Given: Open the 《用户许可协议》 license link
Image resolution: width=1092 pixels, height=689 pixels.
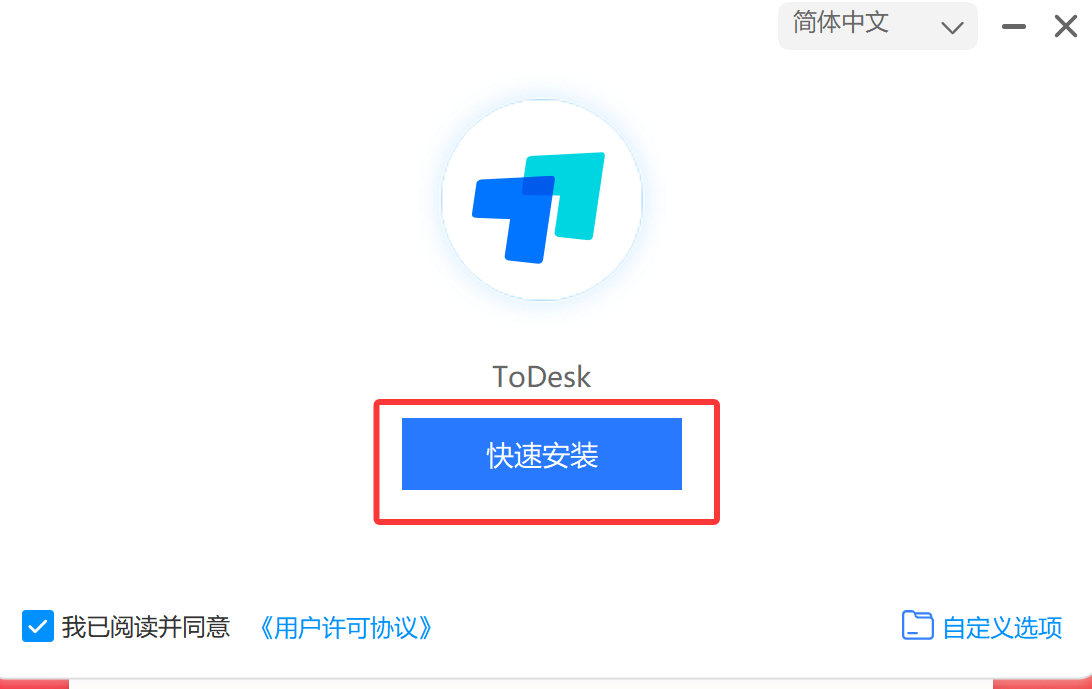Looking at the screenshot, I should pyautogui.click(x=345, y=628).
